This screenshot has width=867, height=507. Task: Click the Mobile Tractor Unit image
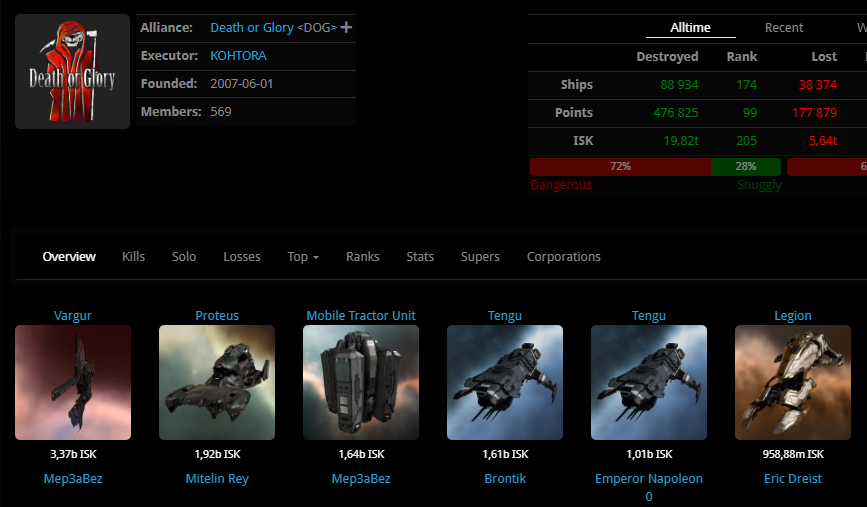[x=361, y=382]
